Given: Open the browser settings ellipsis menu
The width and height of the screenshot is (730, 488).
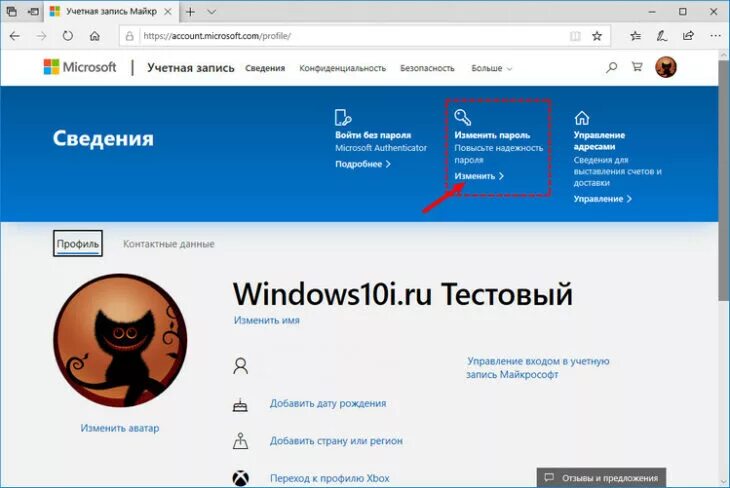Looking at the screenshot, I should tap(716, 36).
